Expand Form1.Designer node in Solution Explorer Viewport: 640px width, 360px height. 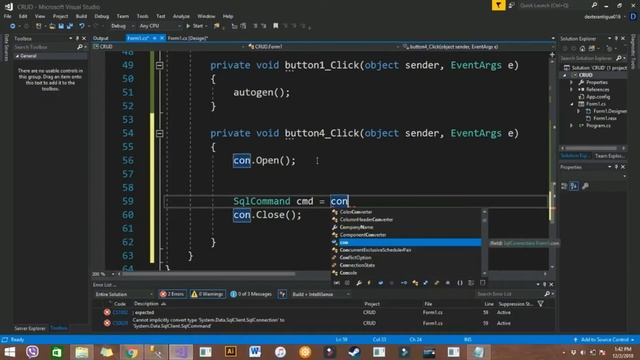(578, 111)
